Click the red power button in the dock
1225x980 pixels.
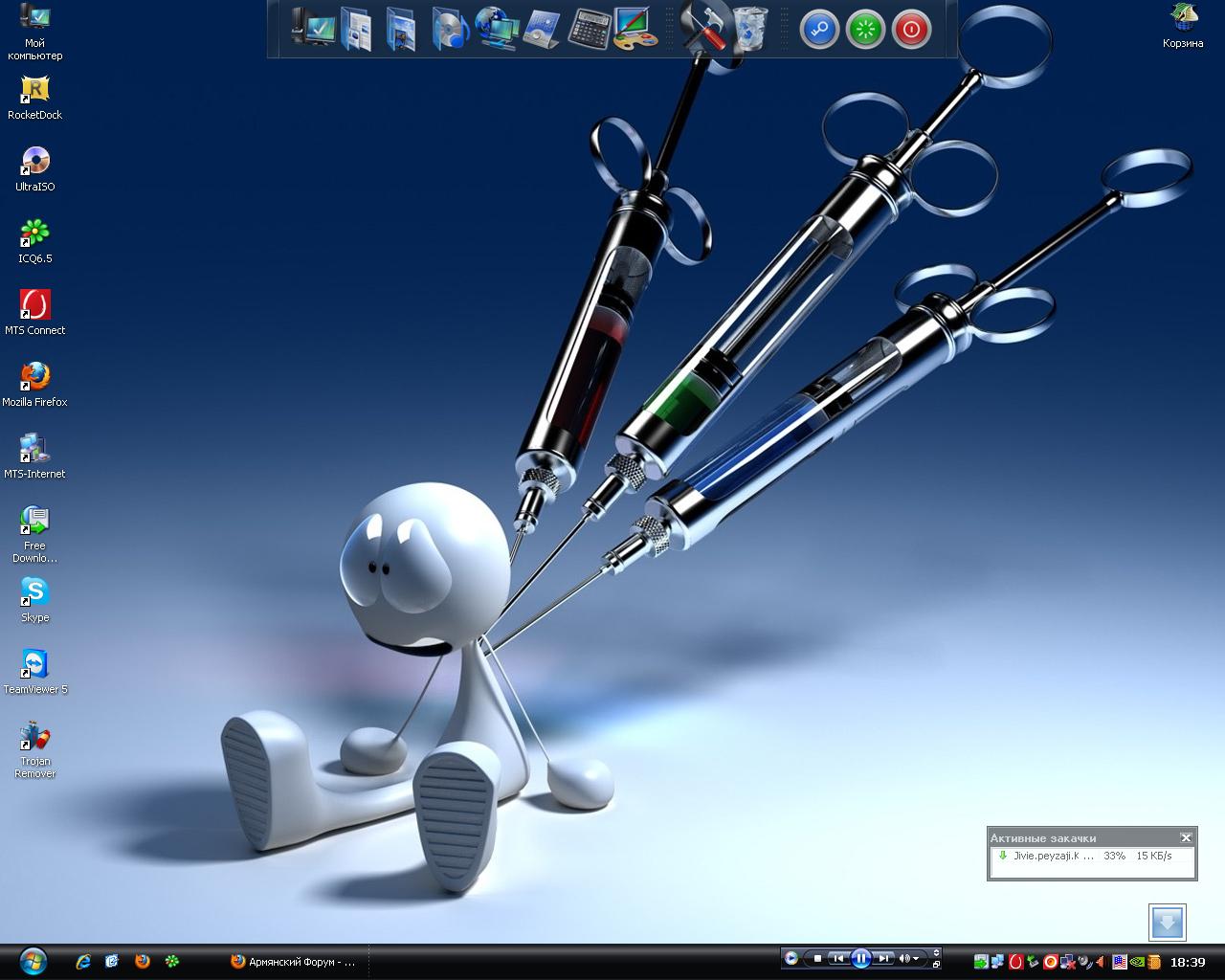point(911,30)
